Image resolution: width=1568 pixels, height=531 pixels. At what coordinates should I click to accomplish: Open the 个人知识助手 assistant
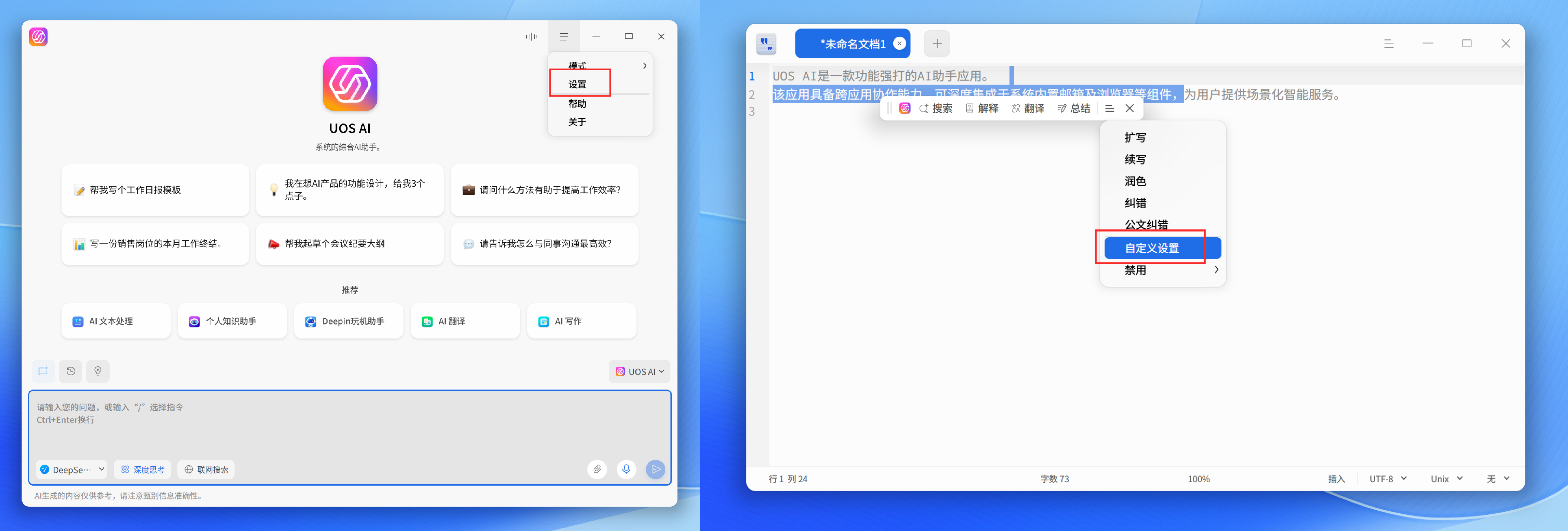coord(232,321)
